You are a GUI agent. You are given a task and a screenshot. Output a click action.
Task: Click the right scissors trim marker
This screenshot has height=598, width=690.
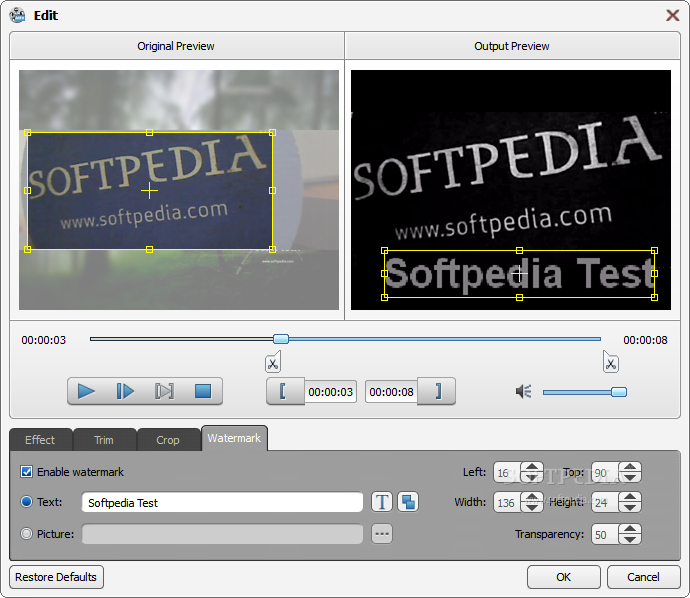610,362
